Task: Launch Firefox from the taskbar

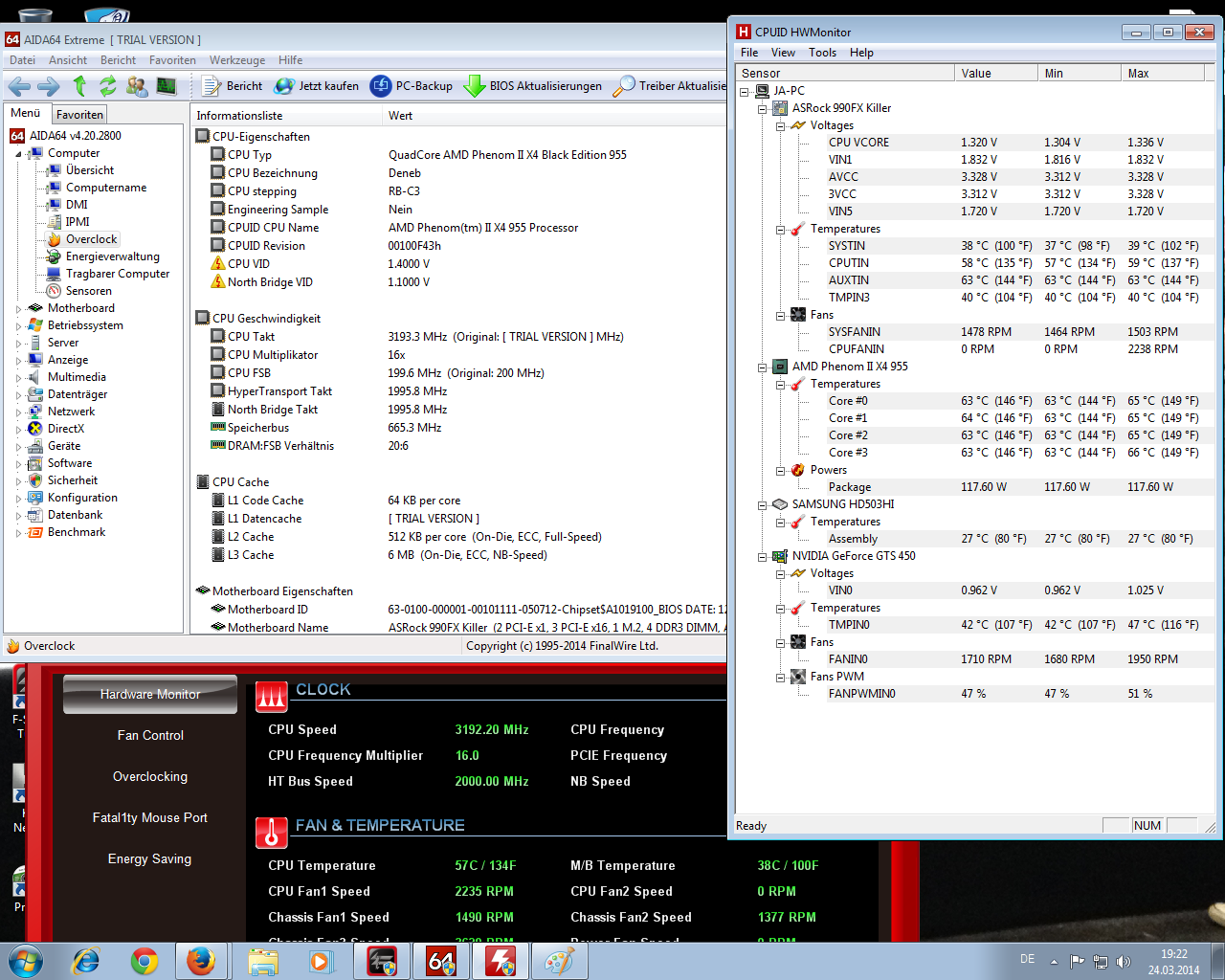Action: tap(201, 961)
